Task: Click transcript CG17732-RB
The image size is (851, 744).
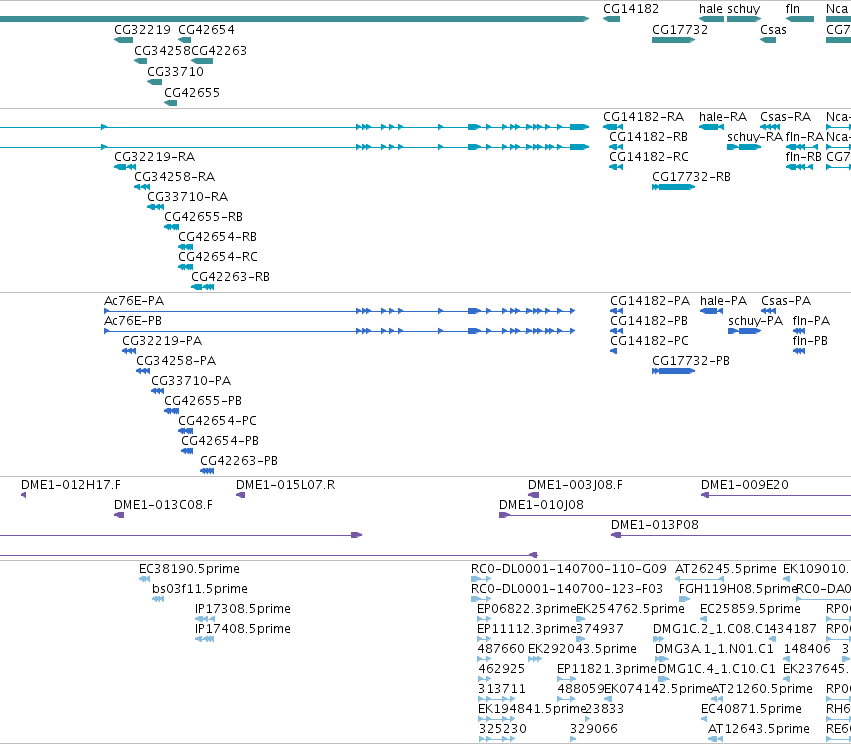Action: pos(691,177)
